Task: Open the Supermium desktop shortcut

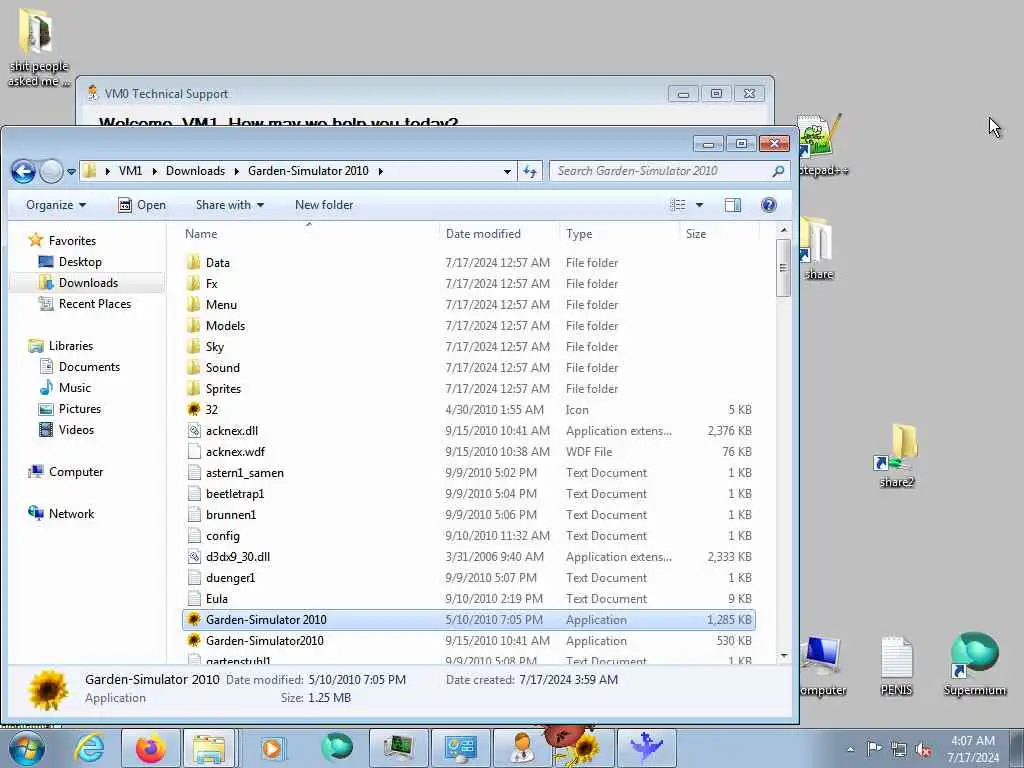Action: (x=974, y=665)
